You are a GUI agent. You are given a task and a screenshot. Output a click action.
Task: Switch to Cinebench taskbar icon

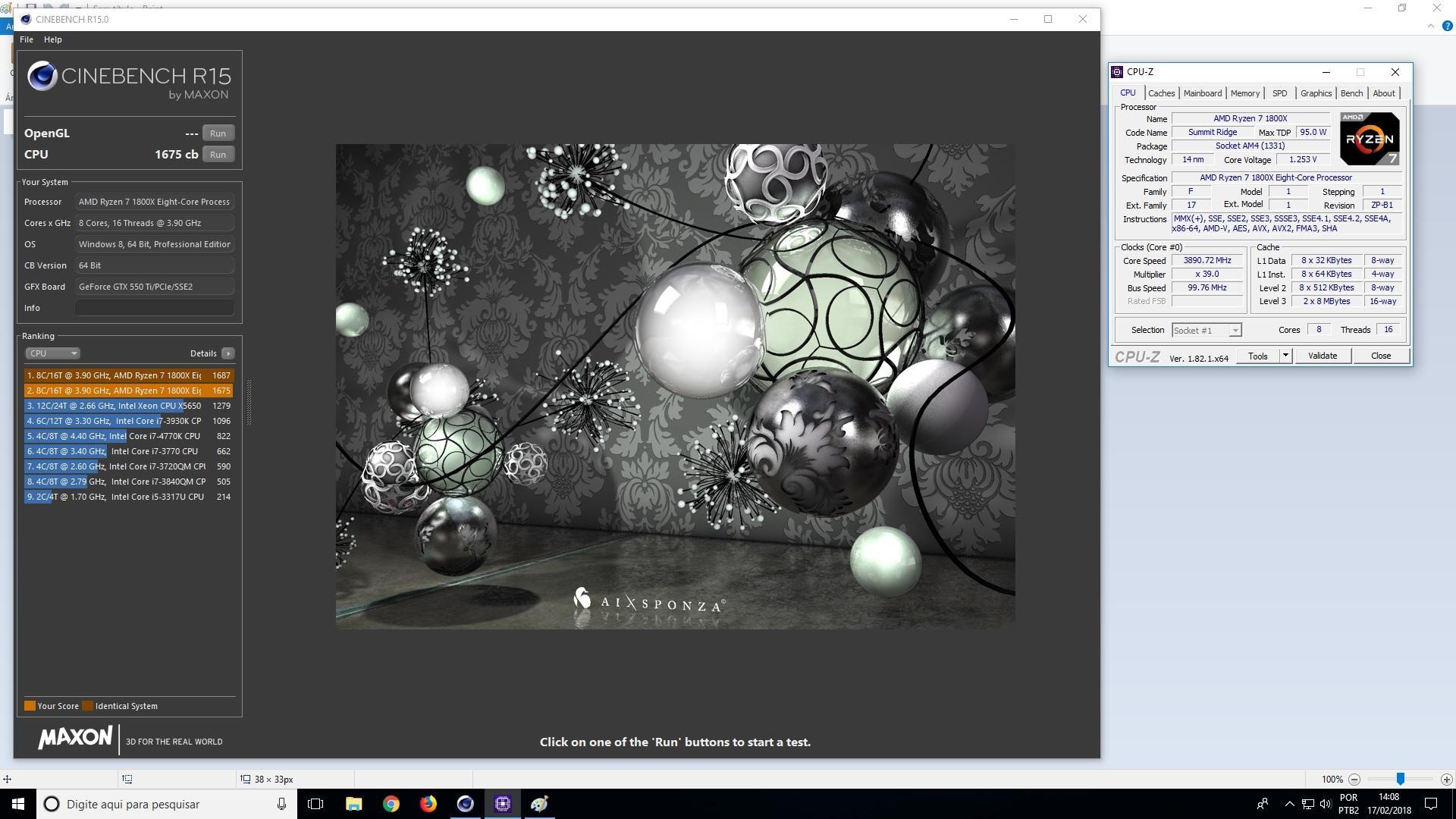pyautogui.click(x=465, y=804)
